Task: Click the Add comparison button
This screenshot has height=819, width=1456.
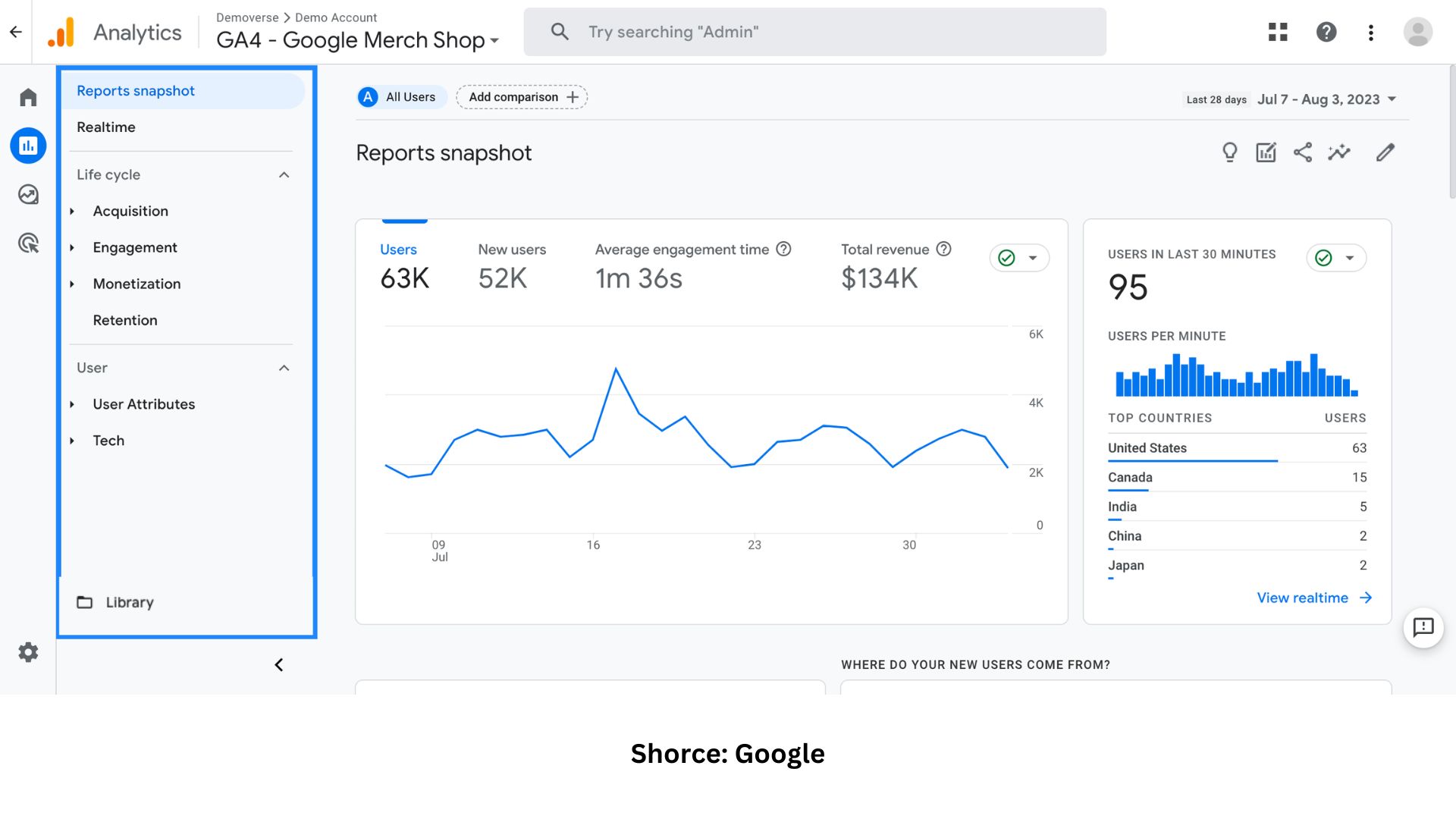Action: 522,97
